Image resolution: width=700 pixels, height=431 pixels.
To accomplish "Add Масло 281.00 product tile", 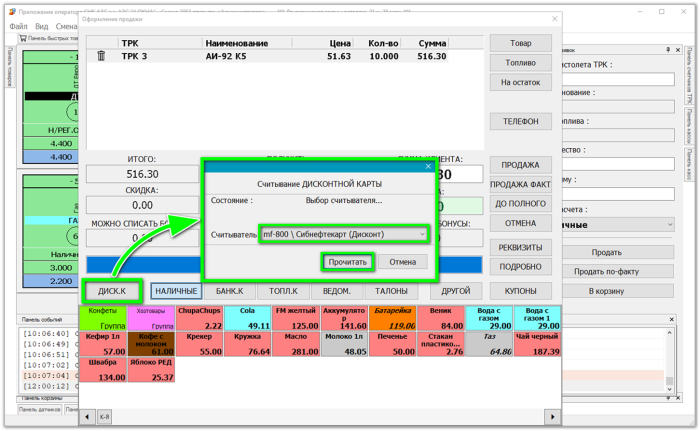I will 296,344.
